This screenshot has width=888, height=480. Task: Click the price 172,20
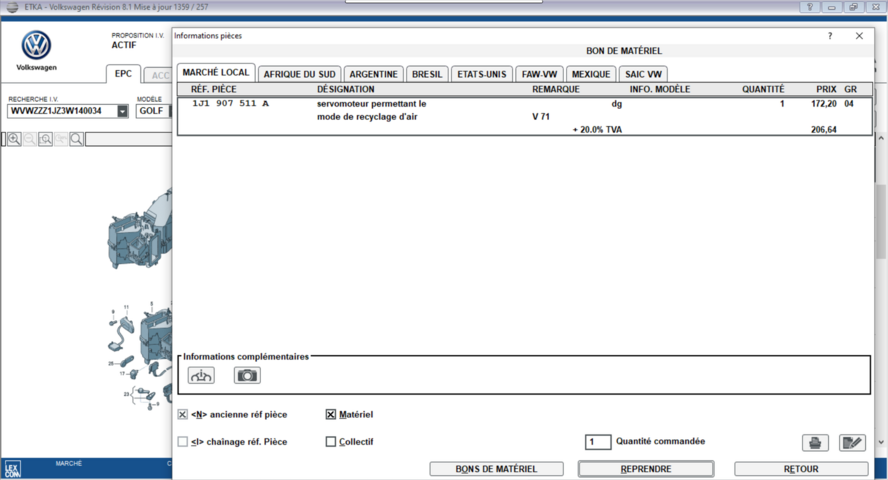823,104
